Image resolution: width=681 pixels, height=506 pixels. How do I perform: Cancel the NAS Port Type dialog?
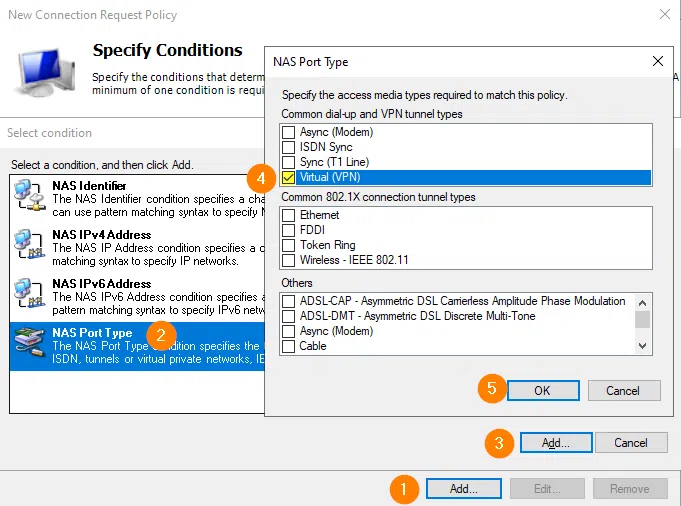(x=624, y=390)
